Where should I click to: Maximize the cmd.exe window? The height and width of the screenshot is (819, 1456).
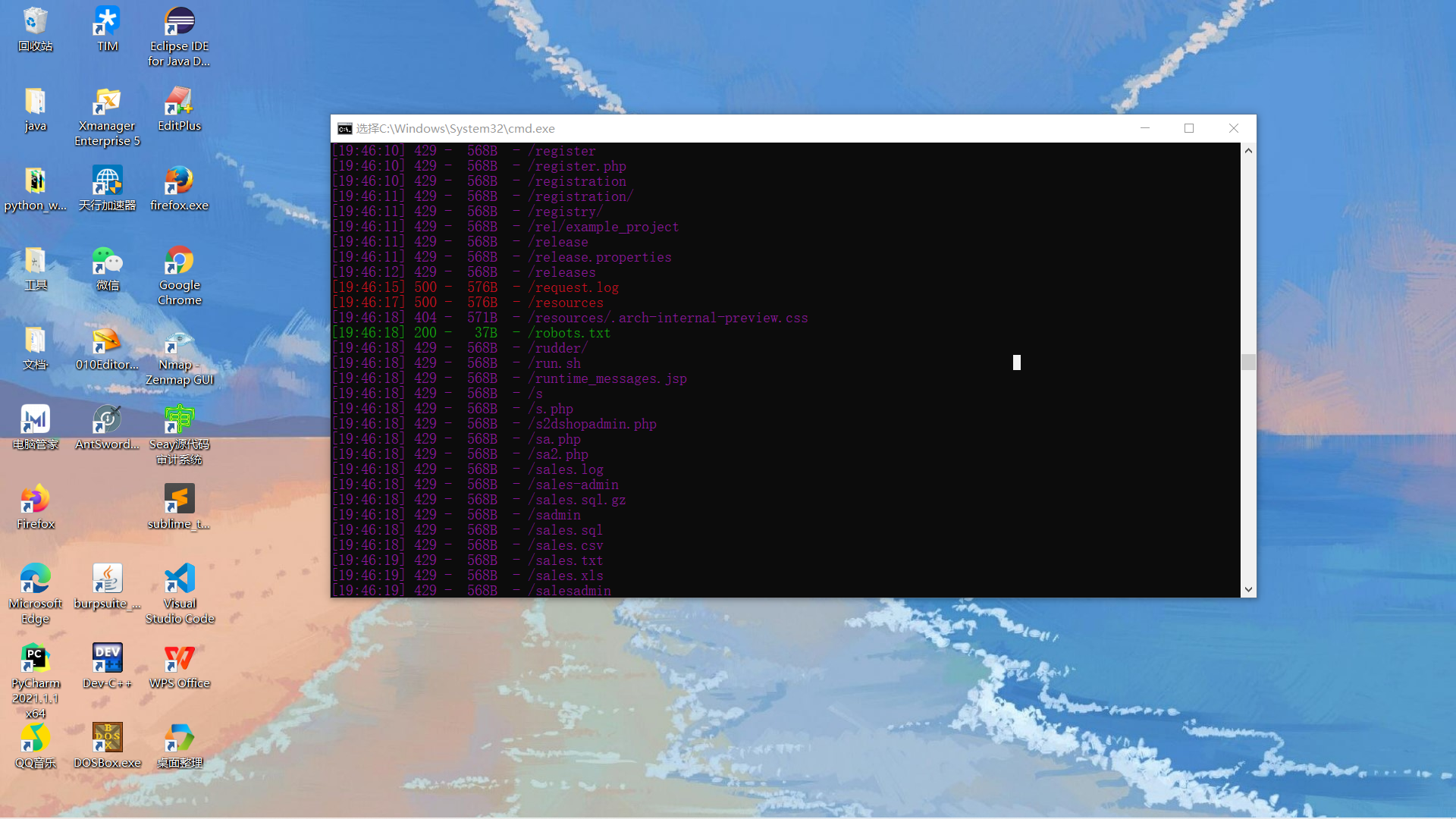1189,128
